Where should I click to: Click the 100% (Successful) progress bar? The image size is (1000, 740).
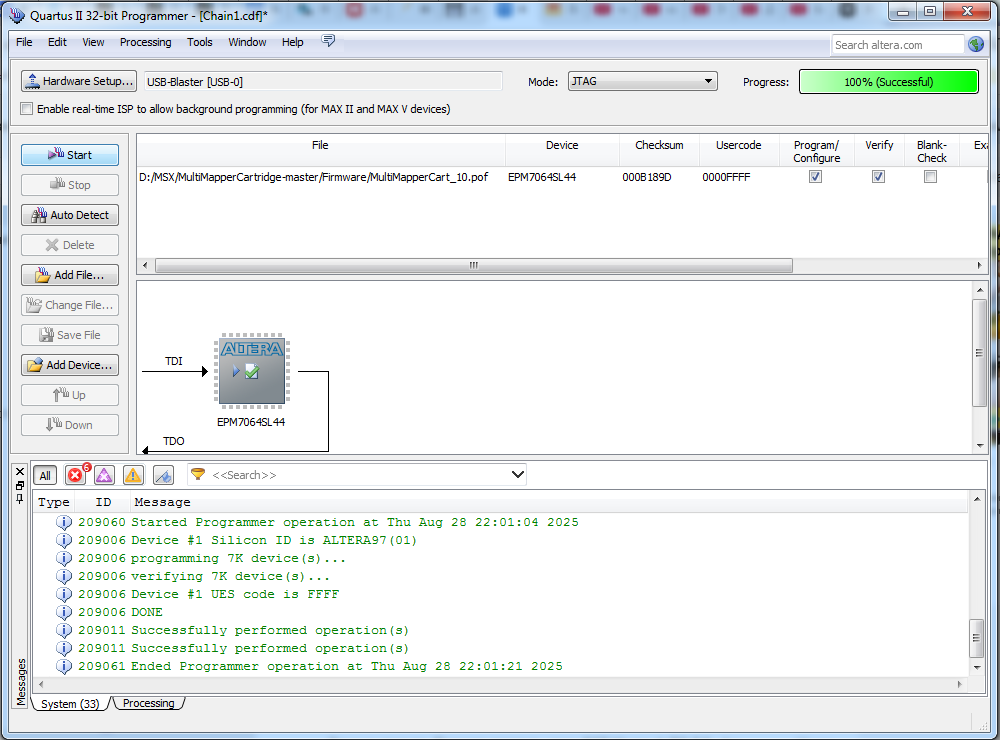(888, 82)
